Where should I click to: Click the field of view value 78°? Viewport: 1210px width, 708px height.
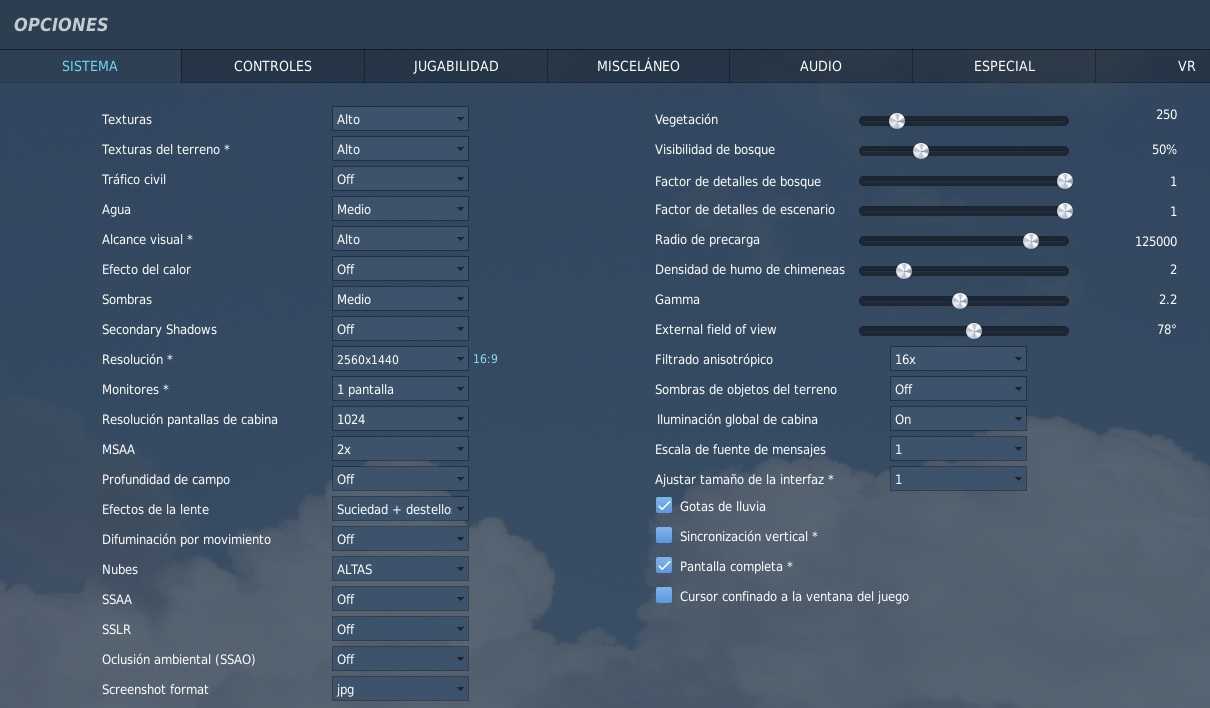tap(1167, 329)
